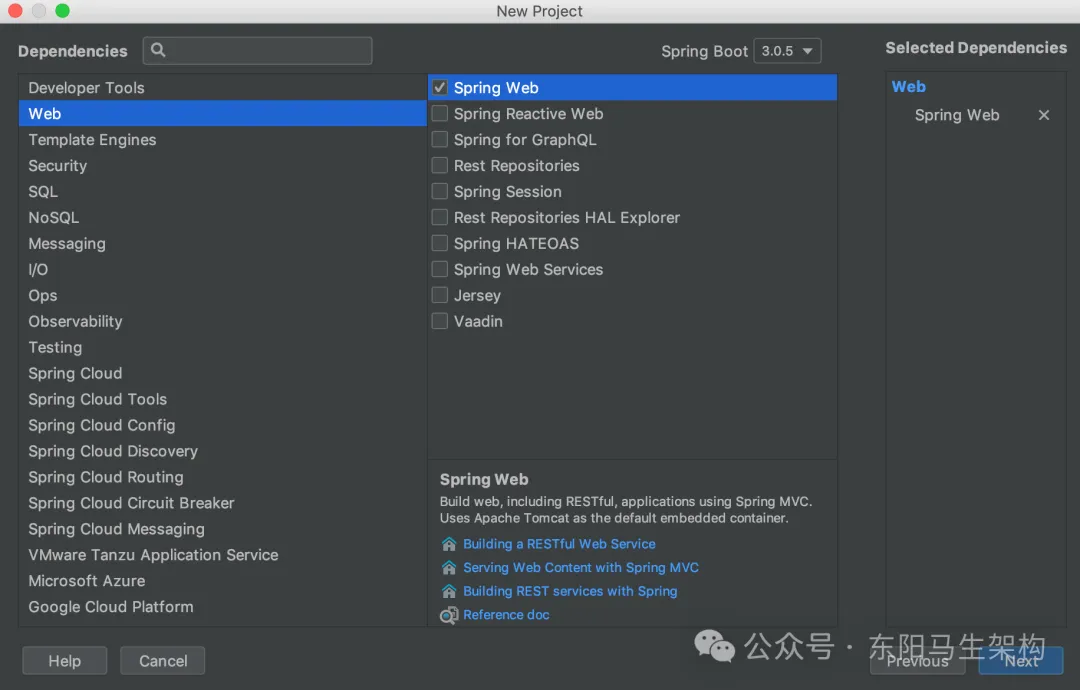Select the Security category
Screen dimensions: 1080x690
[x=58, y=166]
